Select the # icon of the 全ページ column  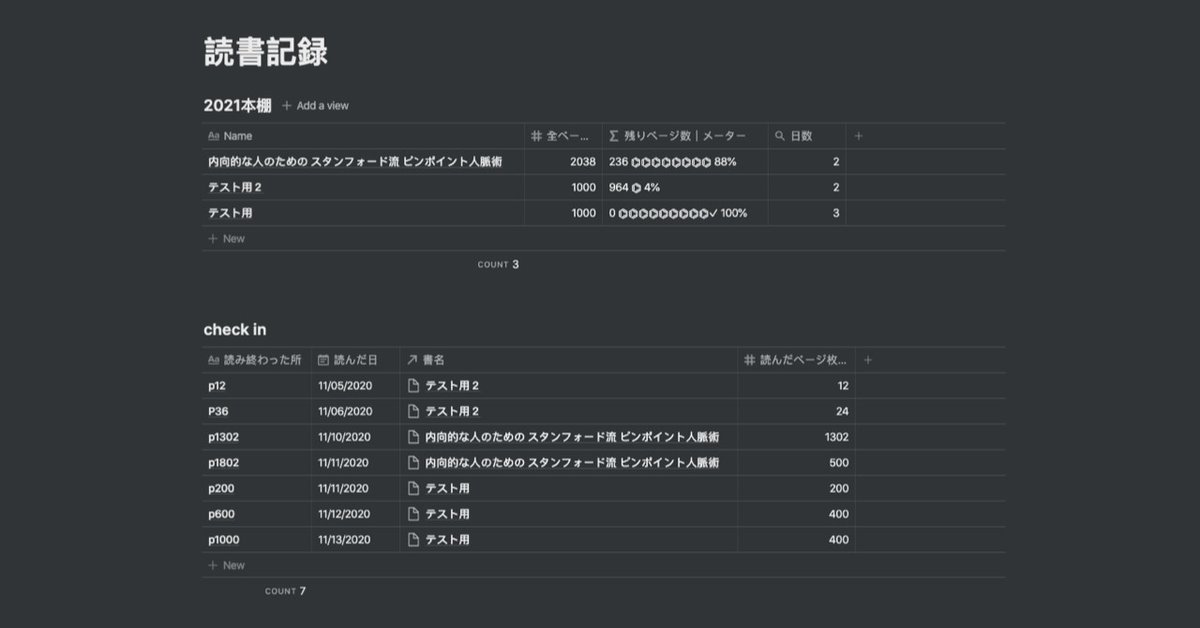pos(535,136)
